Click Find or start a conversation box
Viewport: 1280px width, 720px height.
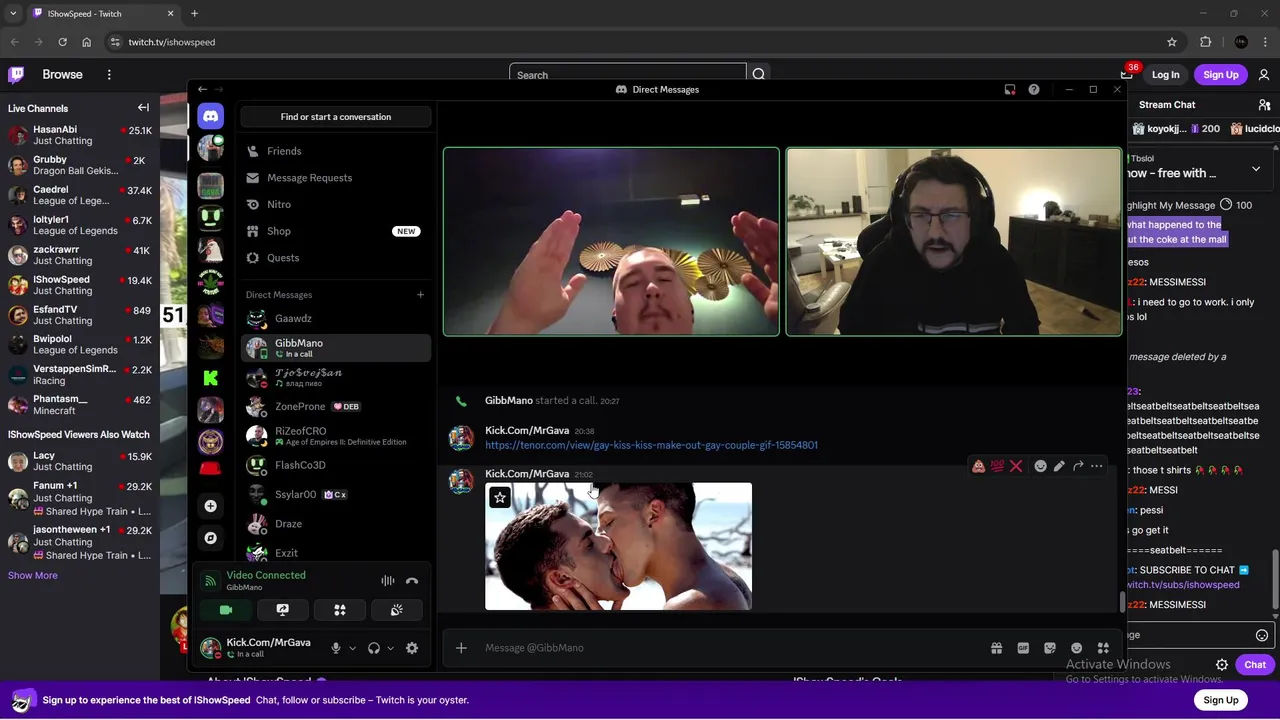pos(336,117)
